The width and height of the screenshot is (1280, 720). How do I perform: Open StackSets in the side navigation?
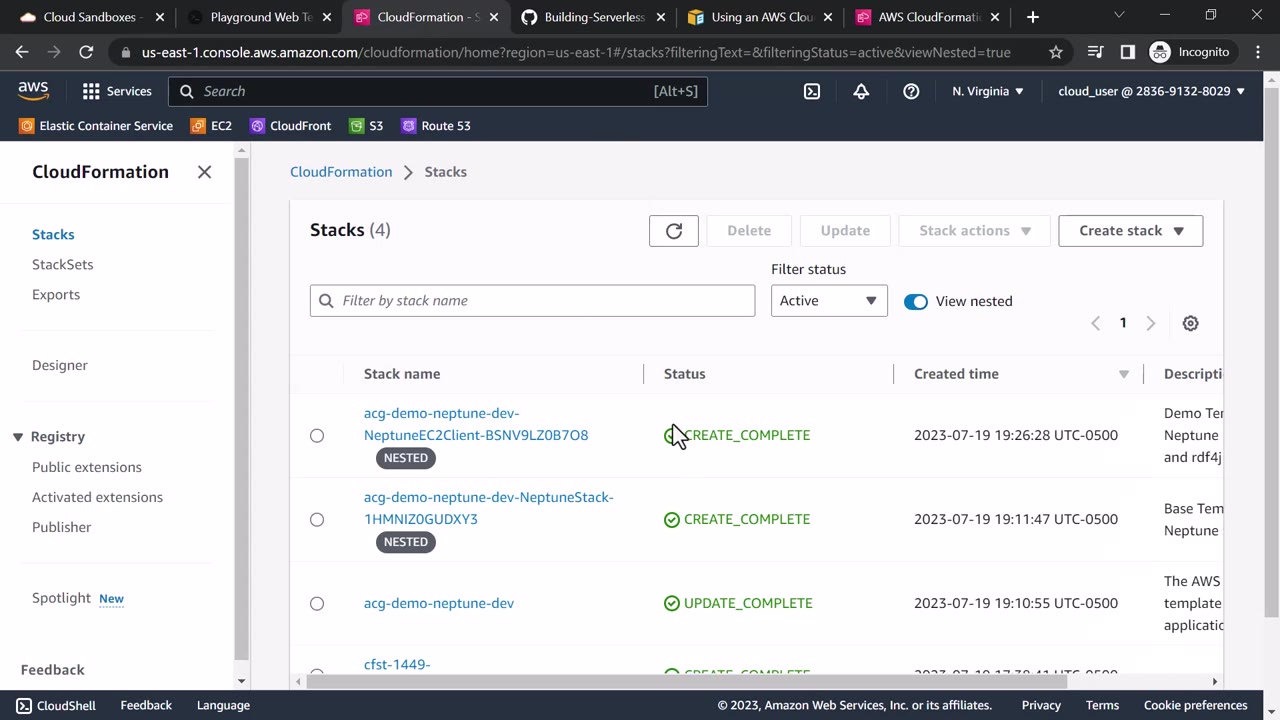coord(62,264)
